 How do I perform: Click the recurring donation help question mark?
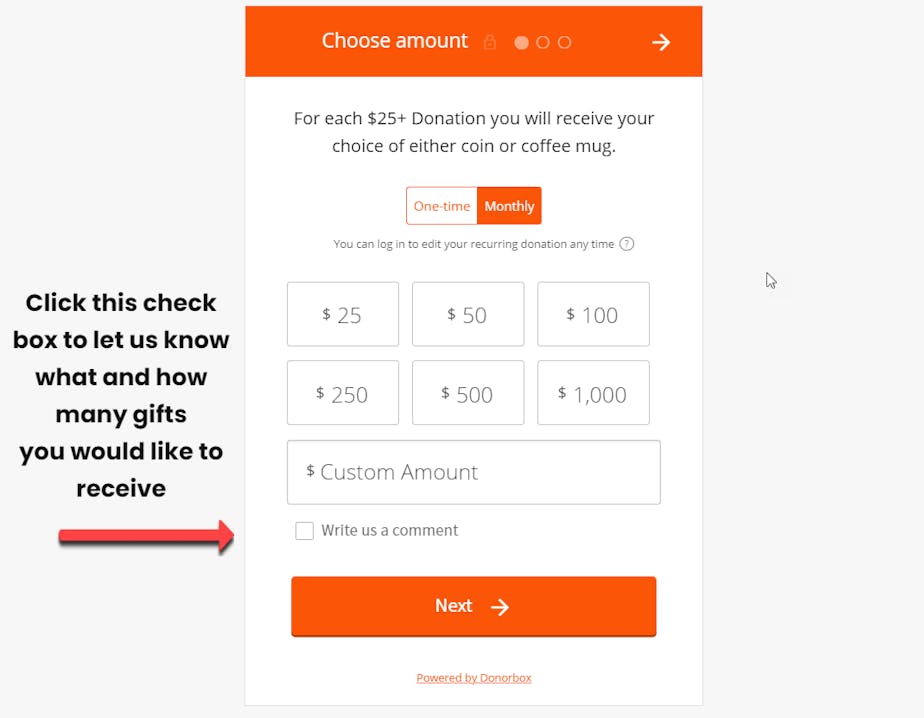tap(627, 244)
